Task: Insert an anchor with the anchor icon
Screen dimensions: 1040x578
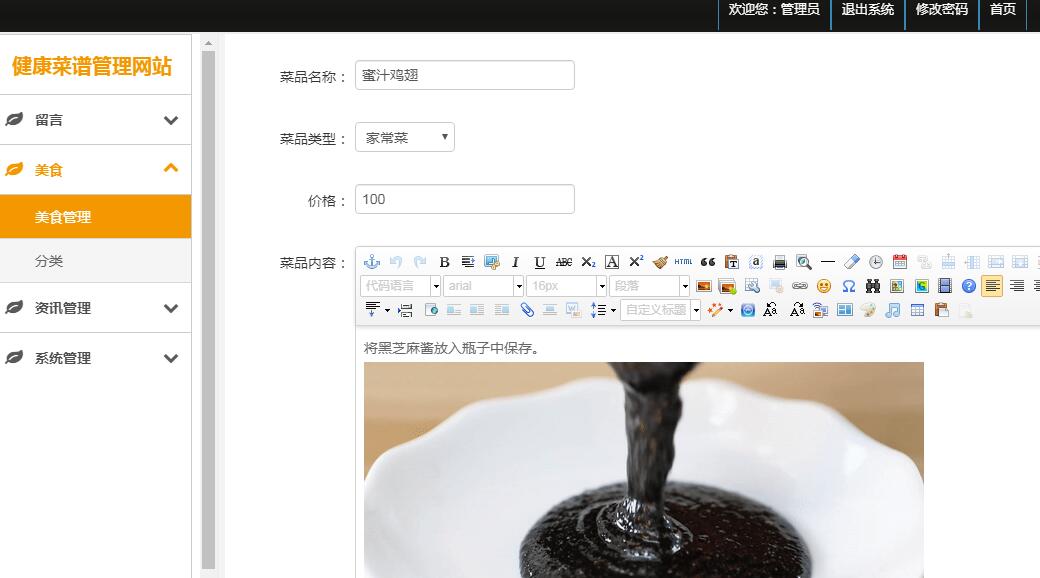Action: coord(372,262)
